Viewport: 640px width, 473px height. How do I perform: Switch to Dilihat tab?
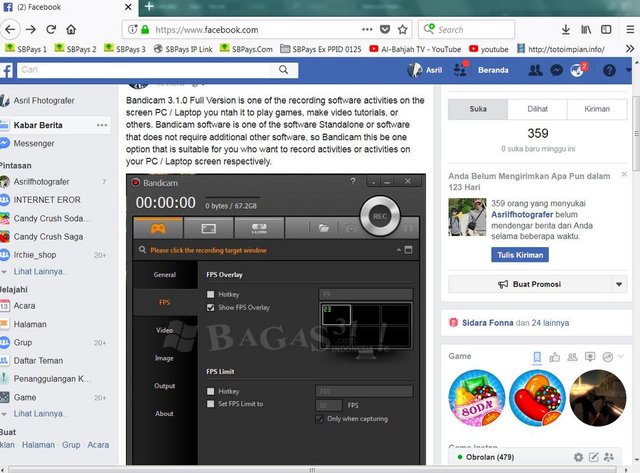(537, 109)
